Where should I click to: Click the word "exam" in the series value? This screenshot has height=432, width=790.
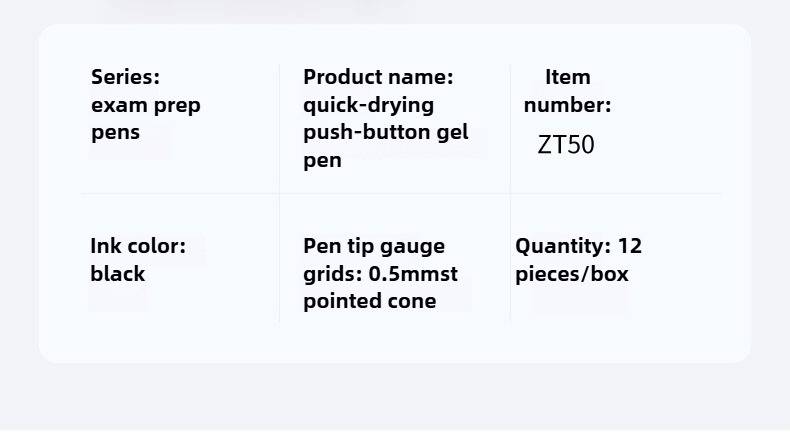click(x=118, y=105)
